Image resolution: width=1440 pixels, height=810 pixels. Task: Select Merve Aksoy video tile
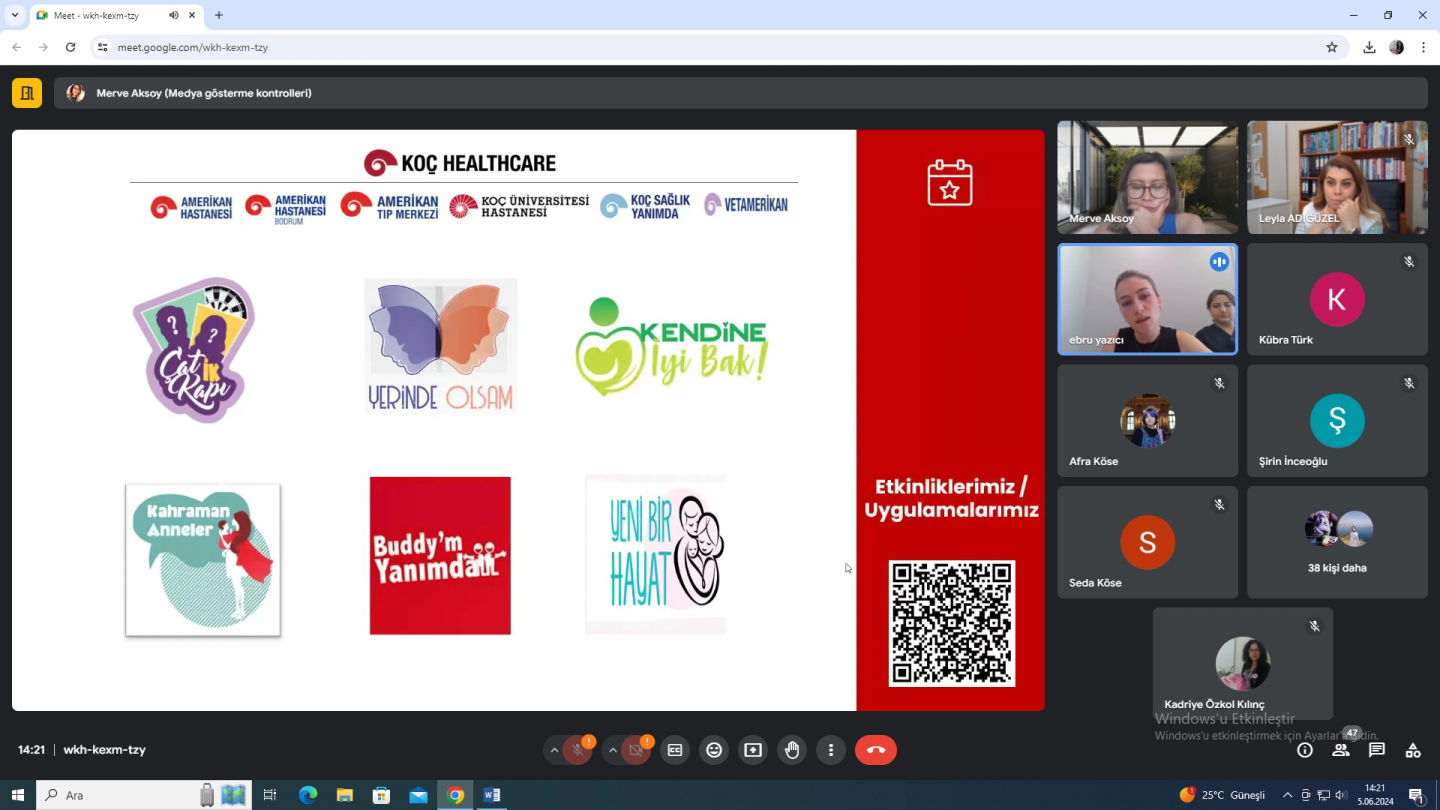click(x=1147, y=177)
